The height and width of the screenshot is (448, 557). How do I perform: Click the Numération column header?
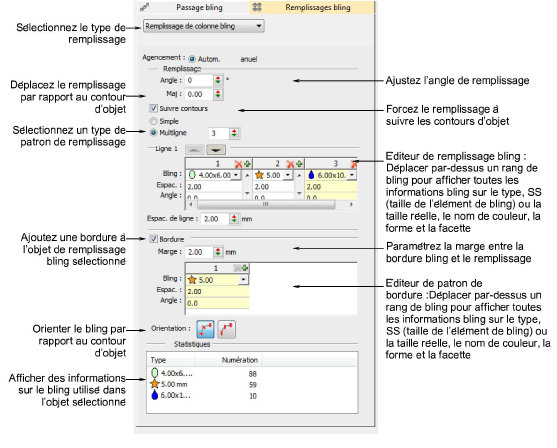[x=228, y=360]
